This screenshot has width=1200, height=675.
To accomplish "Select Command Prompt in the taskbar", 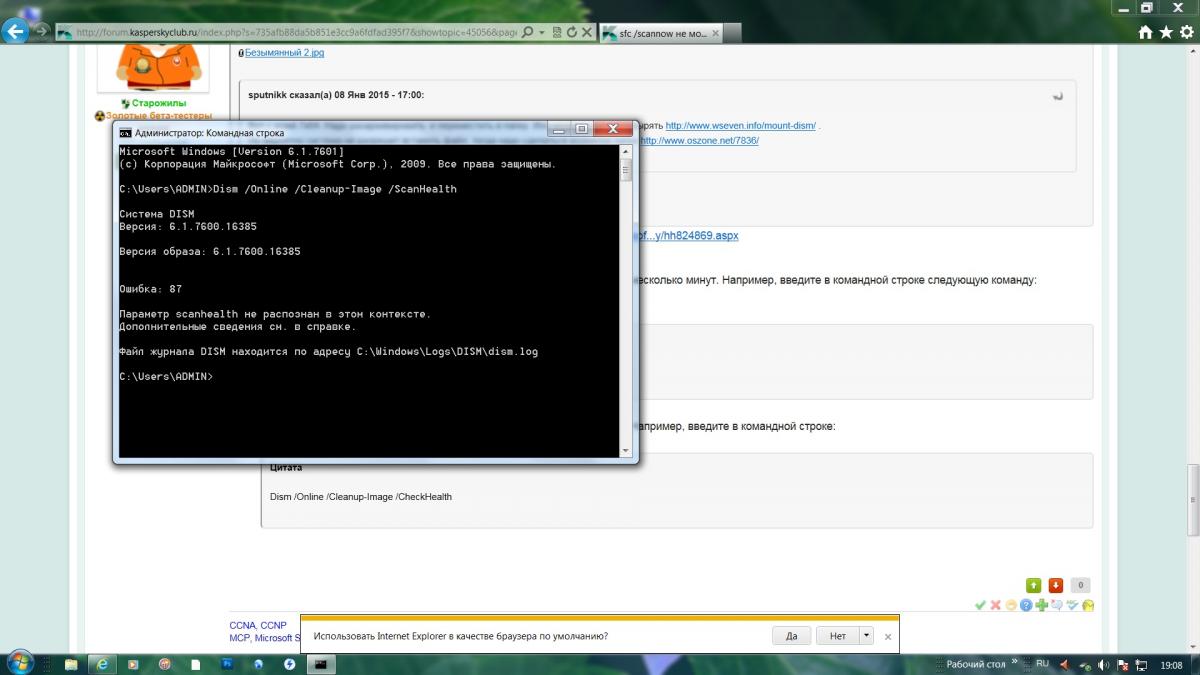I will pos(320,663).
